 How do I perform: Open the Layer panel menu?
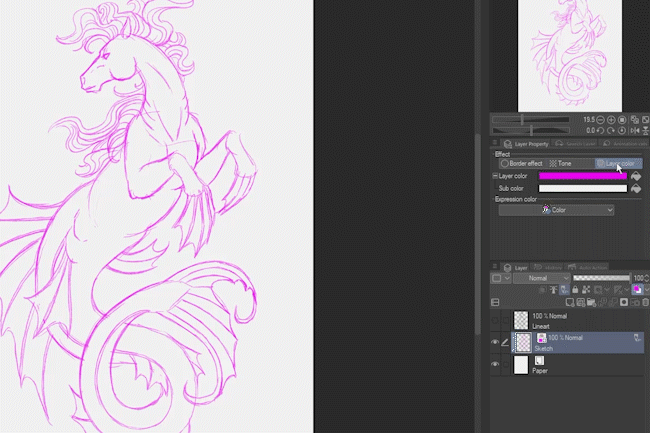coord(495,267)
